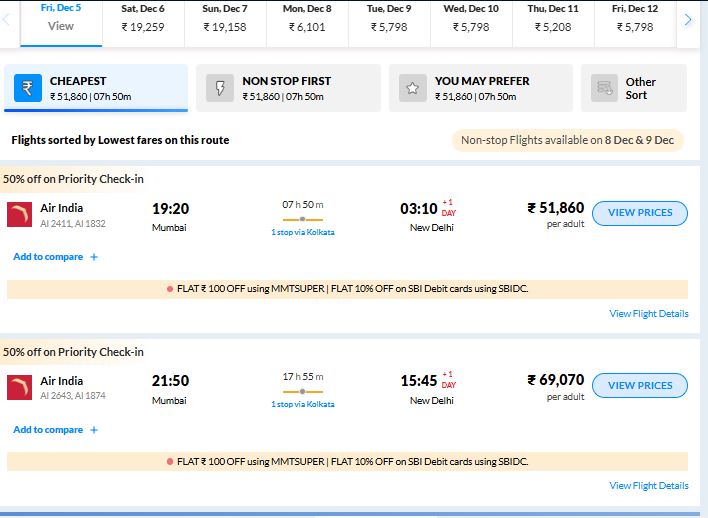The height and width of the screenshot is (518, 708).
Task: Sort flights by You May Prefer
Action: coord(481,88)
